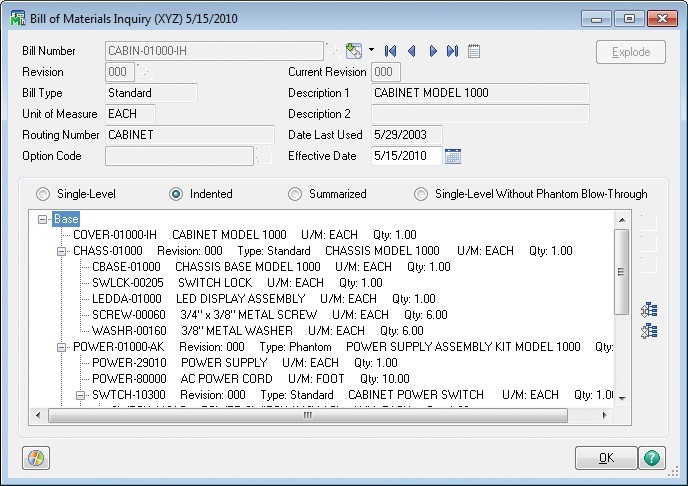
Task: Open help with the green question mark
Action: (x=652, y=458)
